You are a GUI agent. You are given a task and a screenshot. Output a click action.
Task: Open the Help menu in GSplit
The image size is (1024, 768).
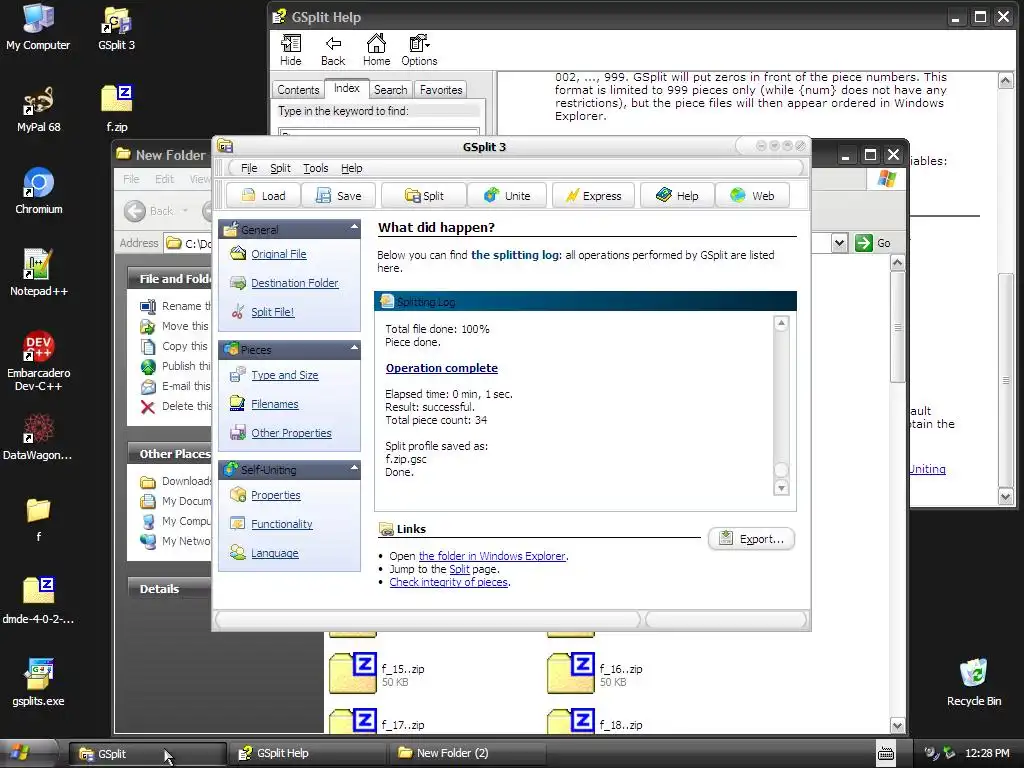click(x=351, y=168)
